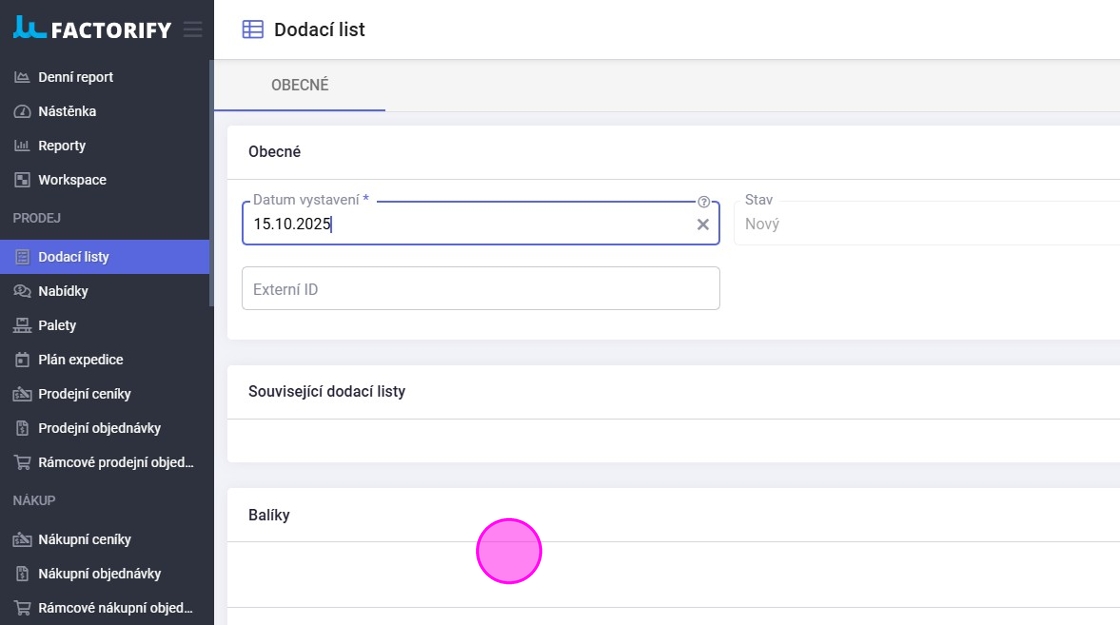
Task: Click the Dodací list table icon
Action: (x=253, y=30)
